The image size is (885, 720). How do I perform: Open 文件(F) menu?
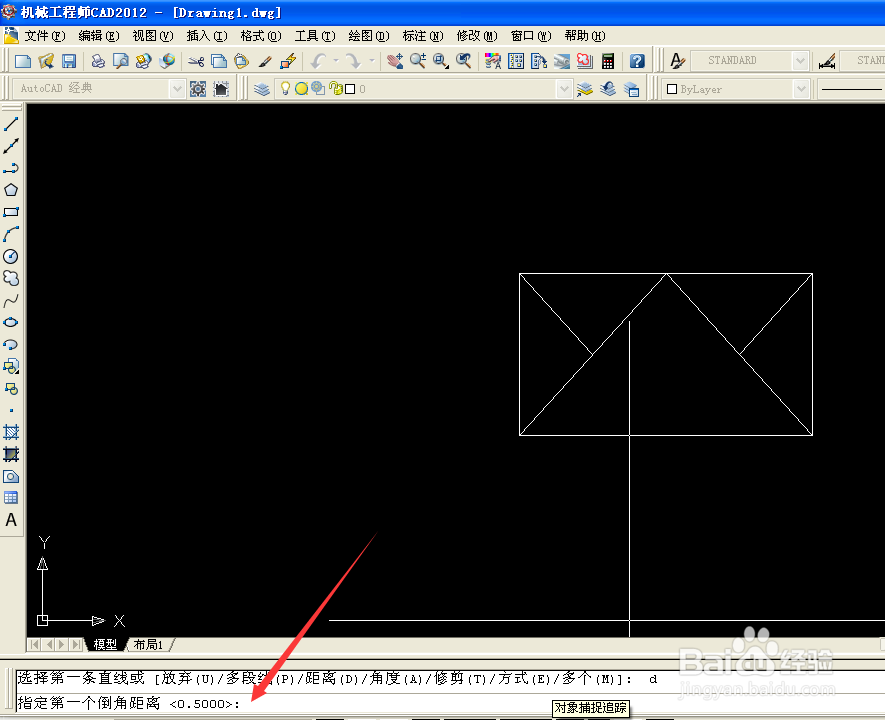point(45,36)
